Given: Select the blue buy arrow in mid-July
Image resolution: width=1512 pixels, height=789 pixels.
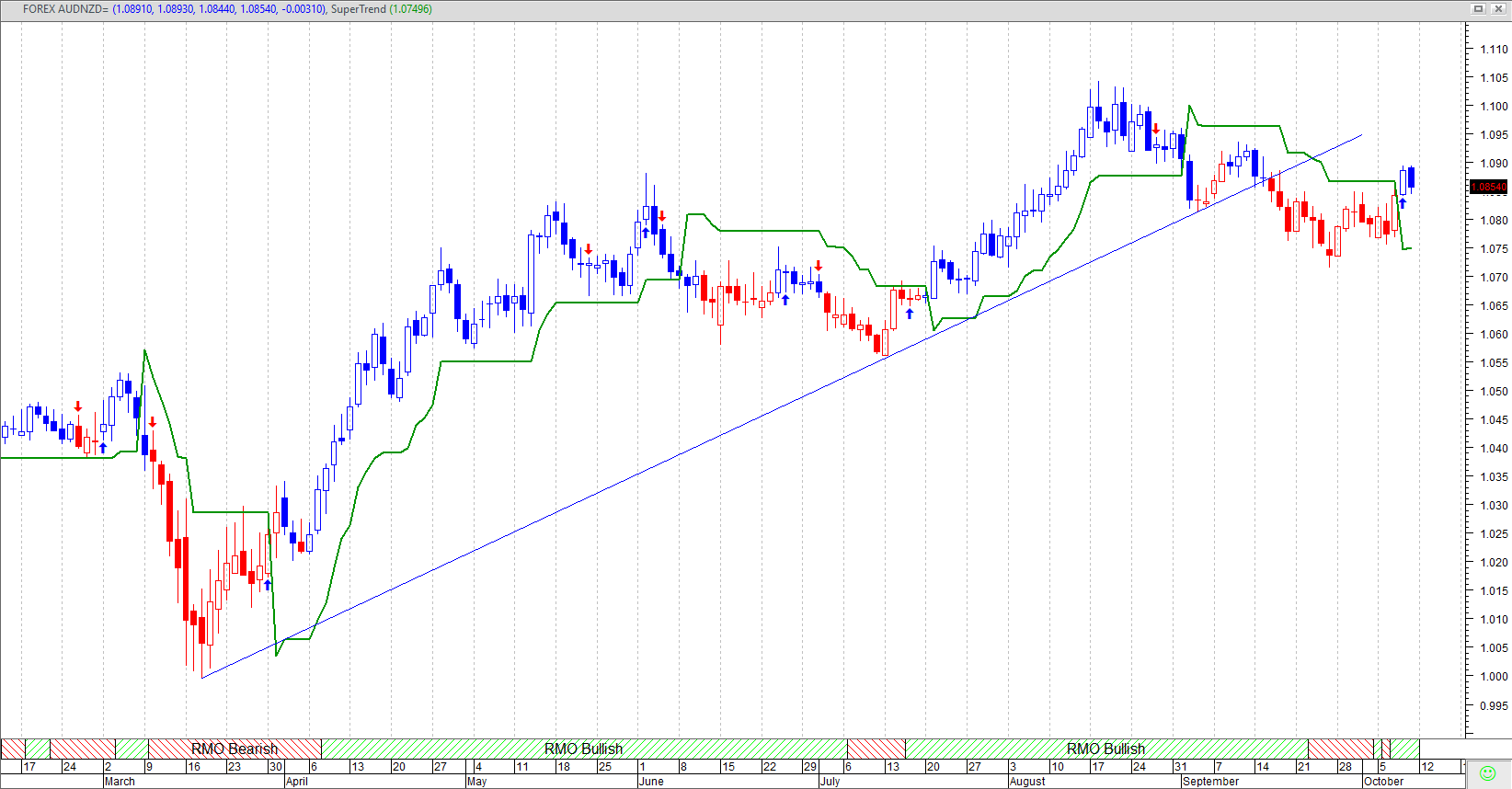Looking at the screenshot, I should tap(910, 314).
